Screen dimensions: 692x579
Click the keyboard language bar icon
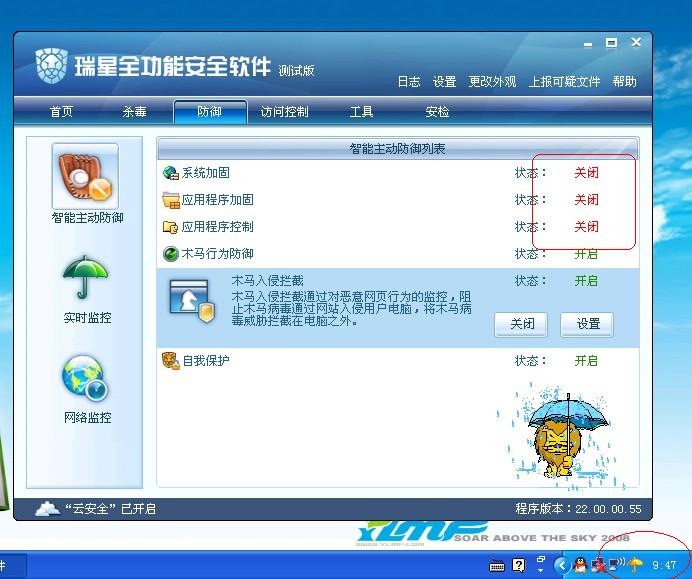[497, 565]
